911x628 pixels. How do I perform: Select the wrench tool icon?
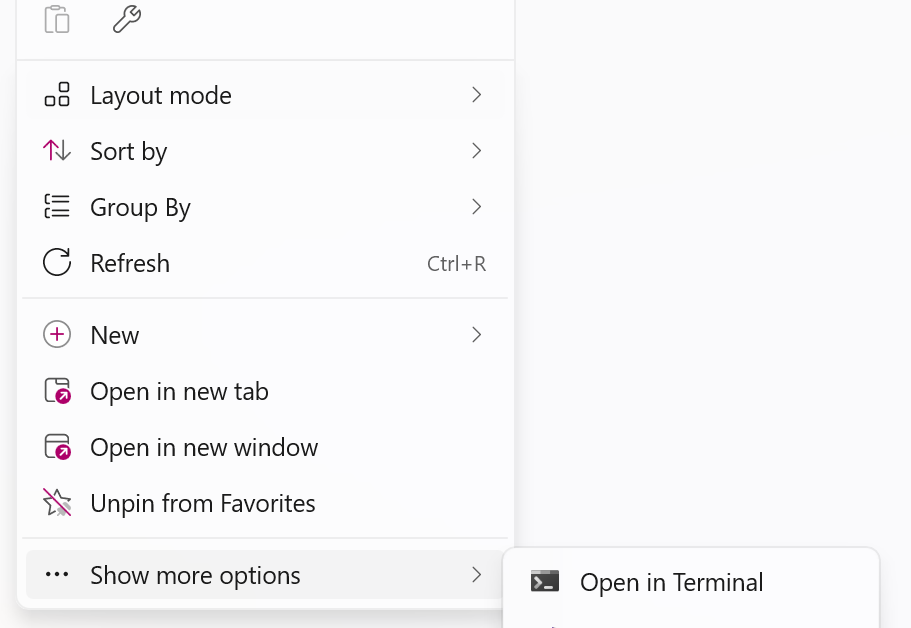126,18
